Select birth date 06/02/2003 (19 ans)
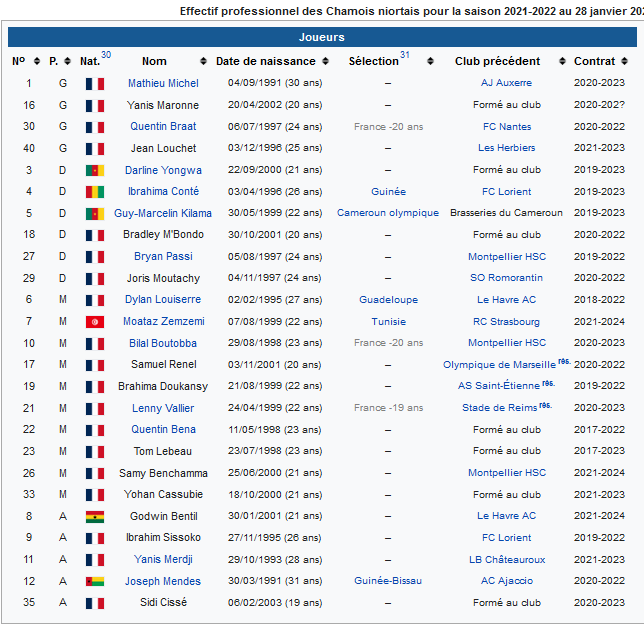The image size is (644, 627). tap(275, 603)
